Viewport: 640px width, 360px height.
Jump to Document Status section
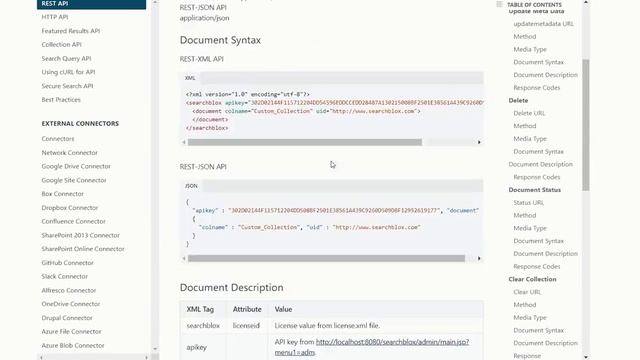click(535, 190)
